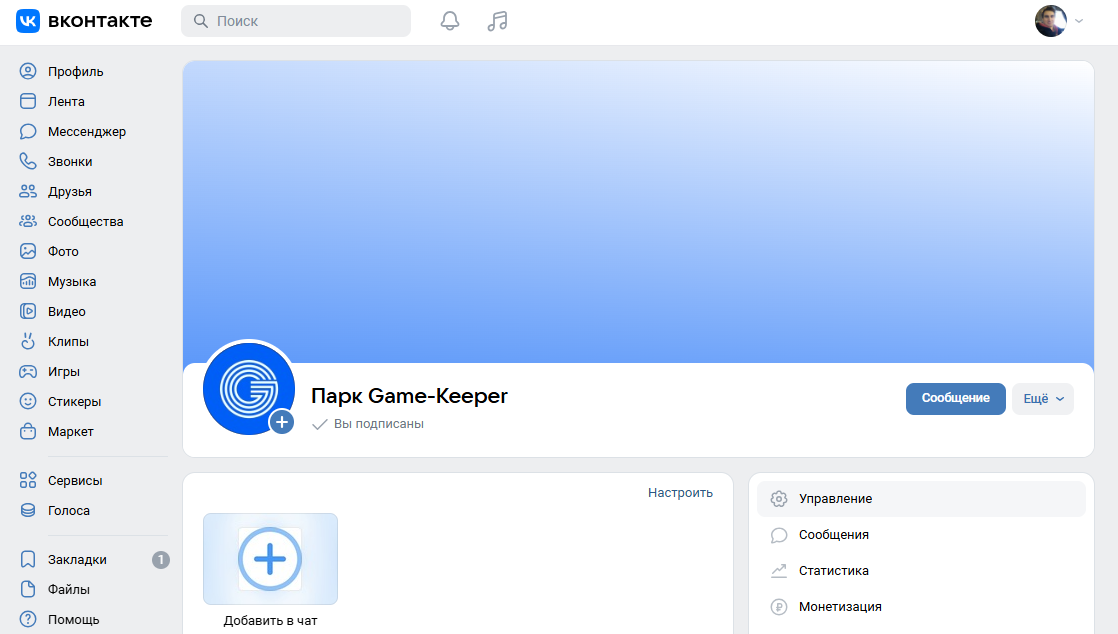Open notifications bell icon
This screenshot has height=634, width=1118.
[x=450, y=21]
